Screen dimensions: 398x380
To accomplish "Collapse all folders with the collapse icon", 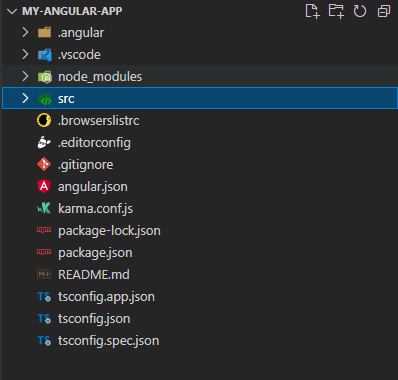I will click(x=384, y=11).
